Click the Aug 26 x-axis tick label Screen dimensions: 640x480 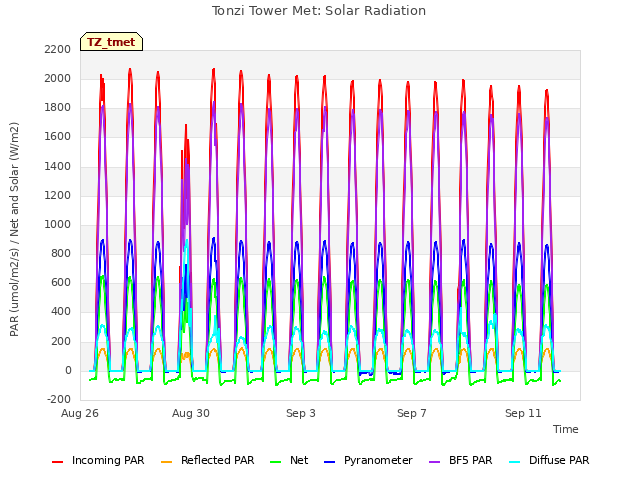pyautogui.click(x=80, y=413)
